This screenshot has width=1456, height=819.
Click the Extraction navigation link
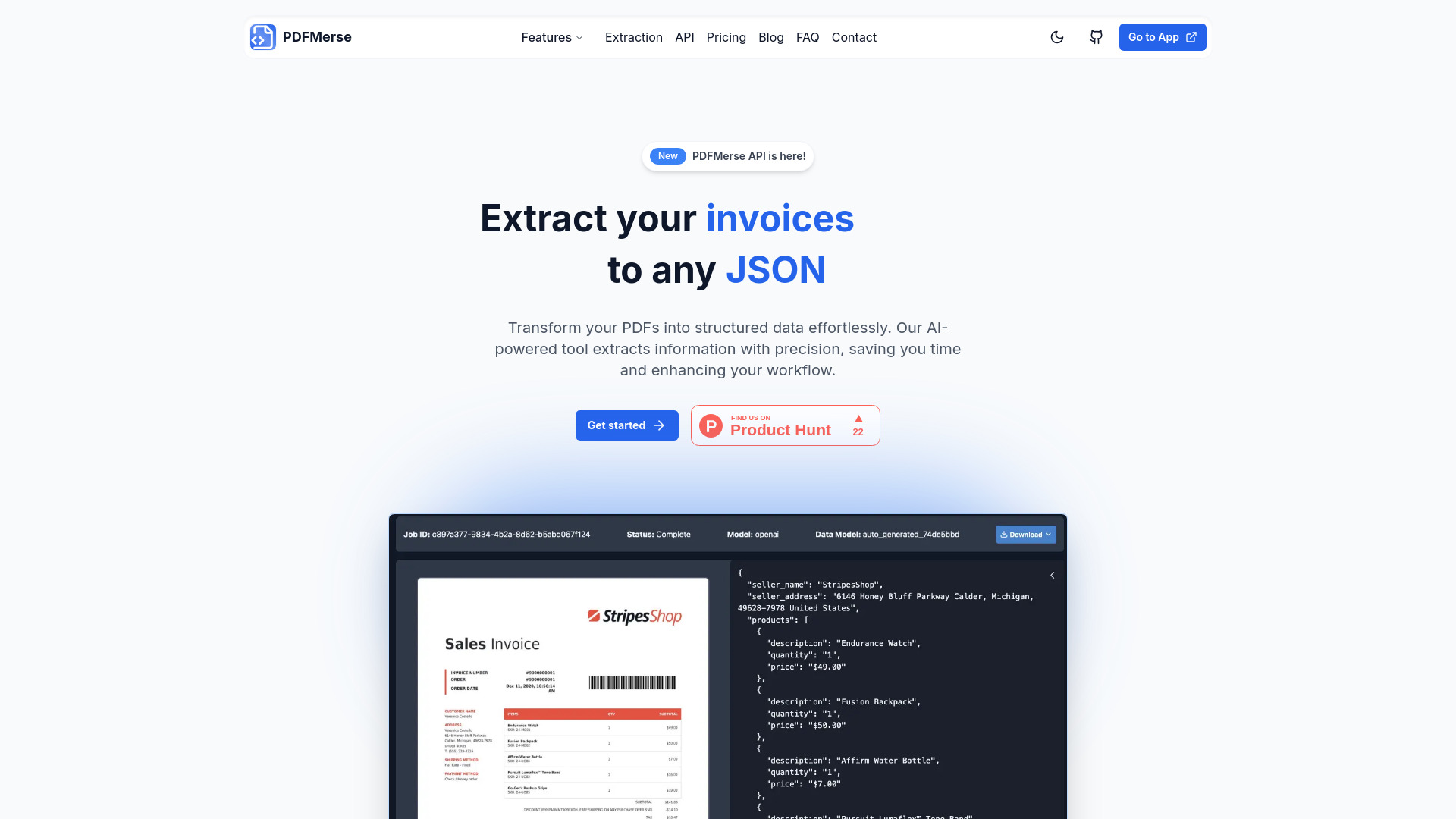click(x=634, y=37)
